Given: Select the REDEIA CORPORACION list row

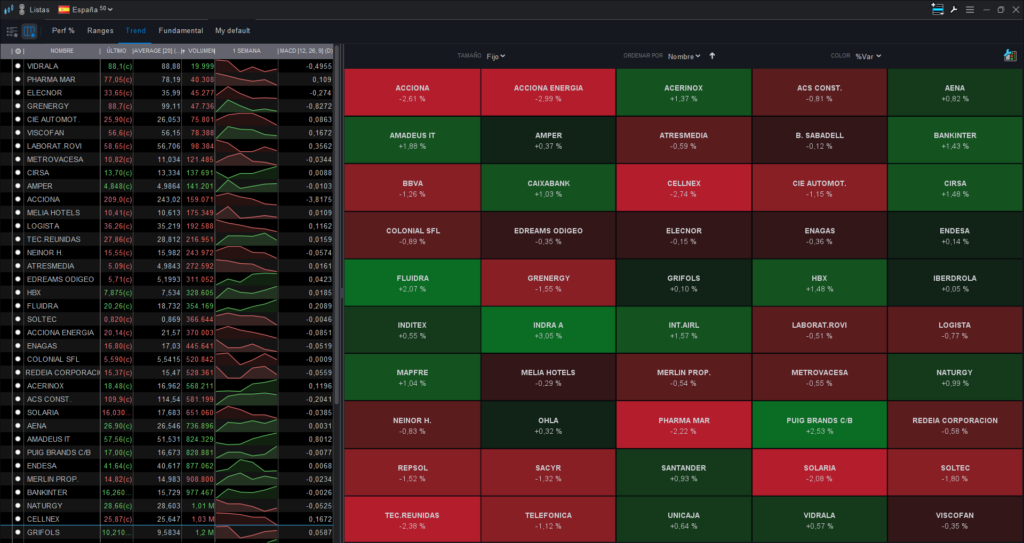Looking at the screenshot, I should [167, 372].
